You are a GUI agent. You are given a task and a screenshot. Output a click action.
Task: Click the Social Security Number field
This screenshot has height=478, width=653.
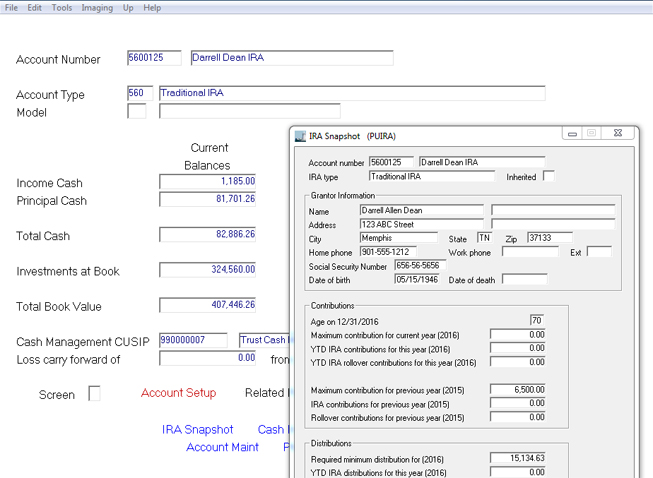421,265
